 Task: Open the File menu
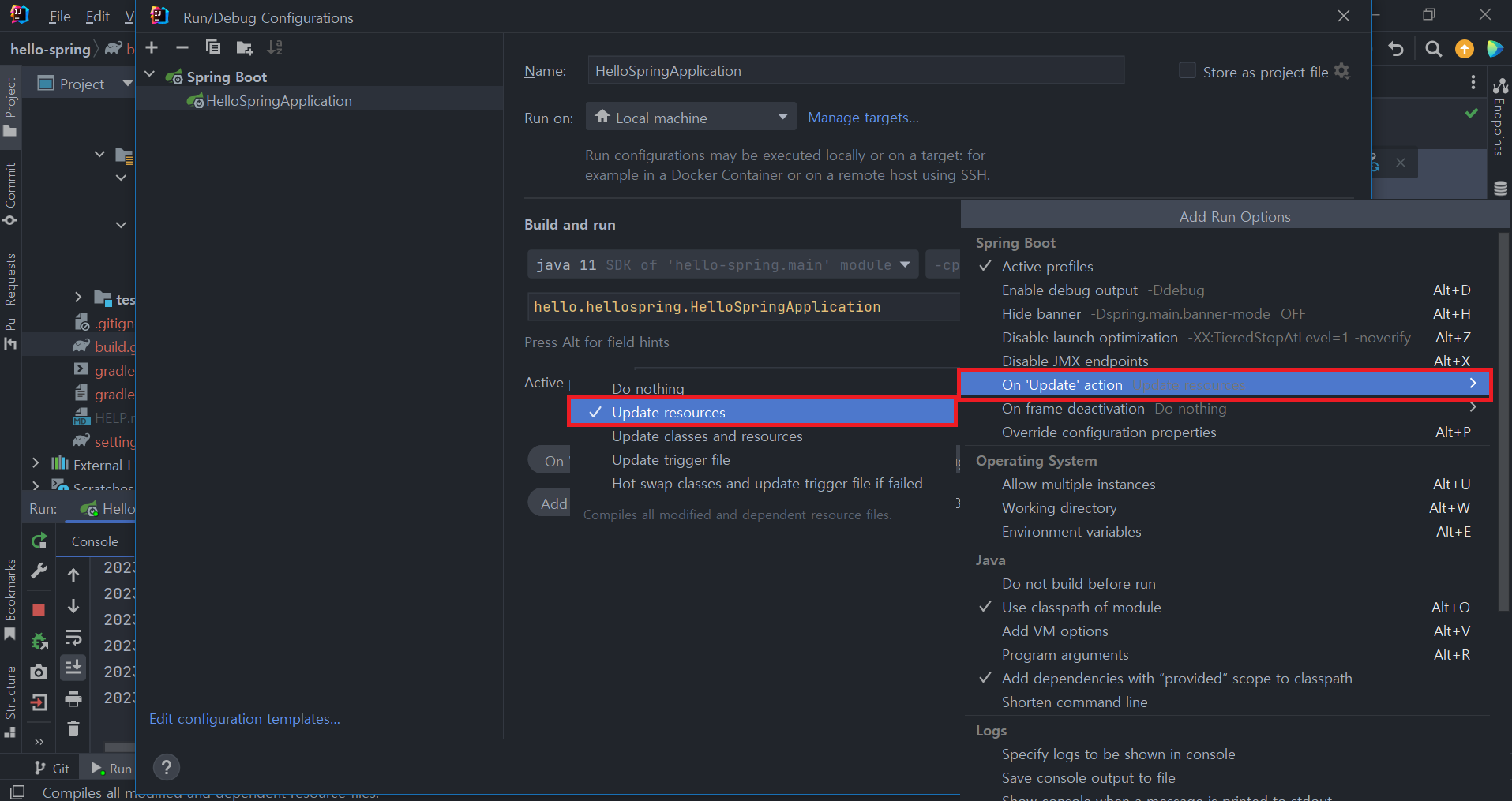point(58,16)
